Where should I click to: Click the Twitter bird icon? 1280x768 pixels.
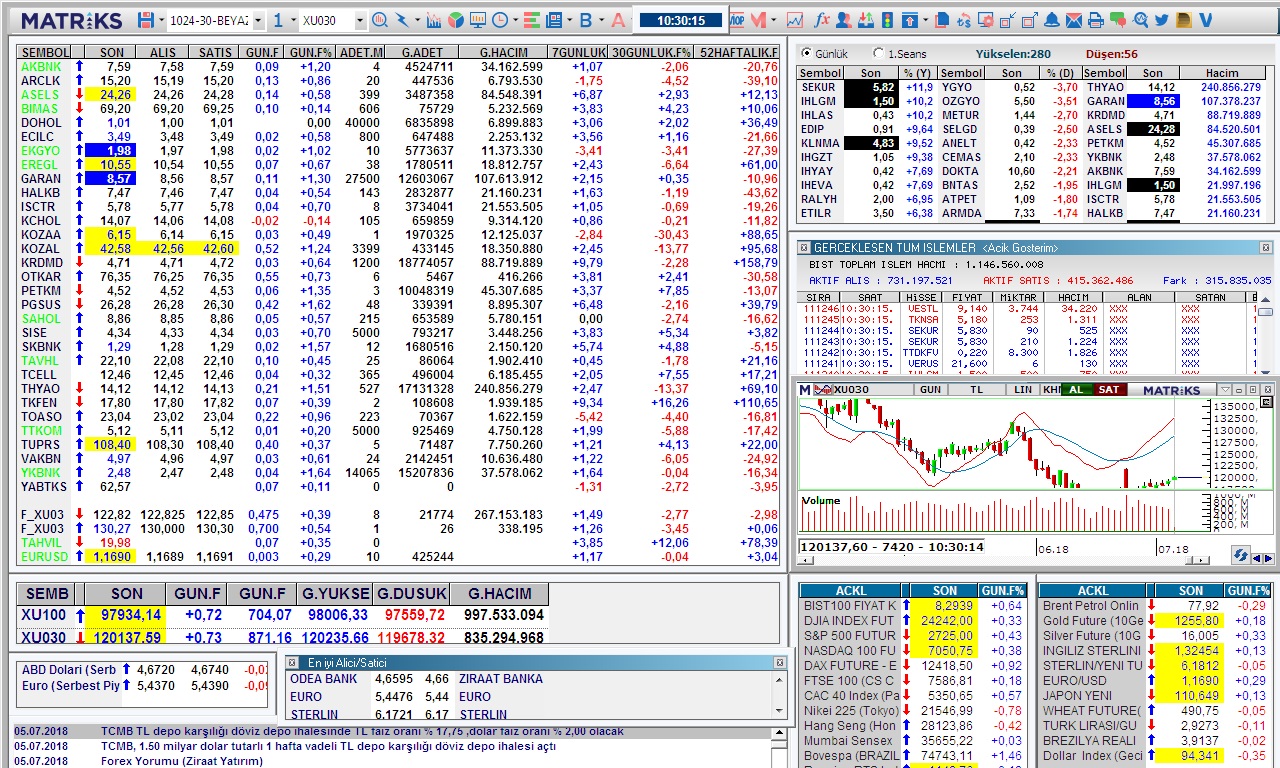[1162, 20]
